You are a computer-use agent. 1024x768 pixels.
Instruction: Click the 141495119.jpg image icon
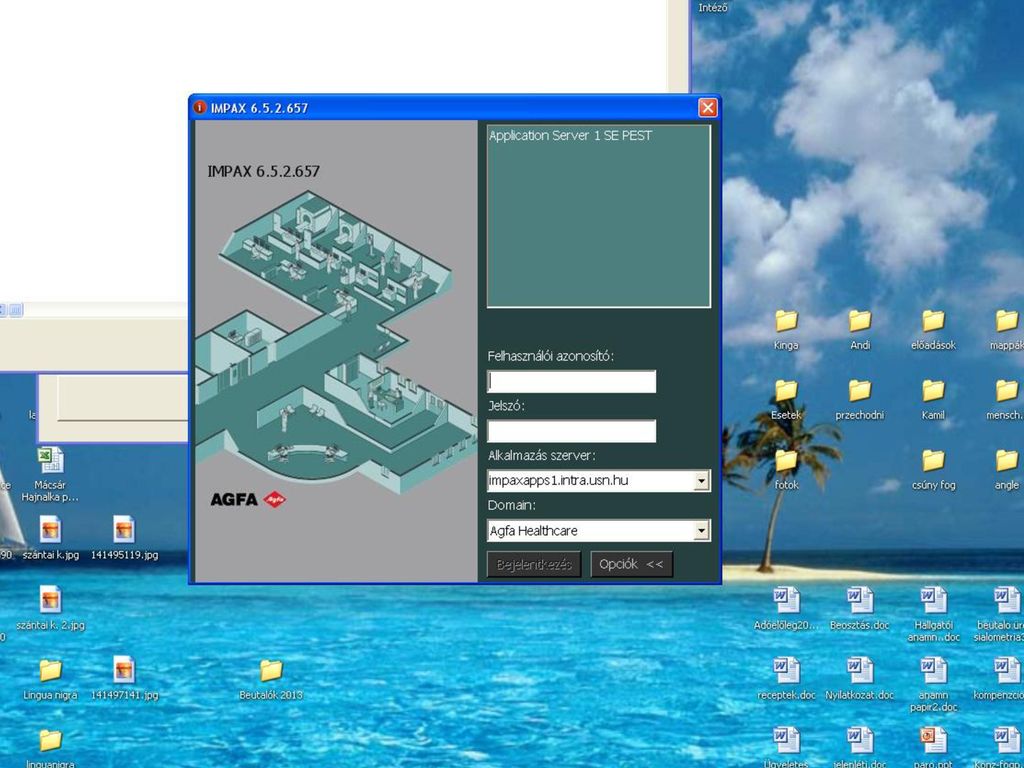tap(124, 530)
